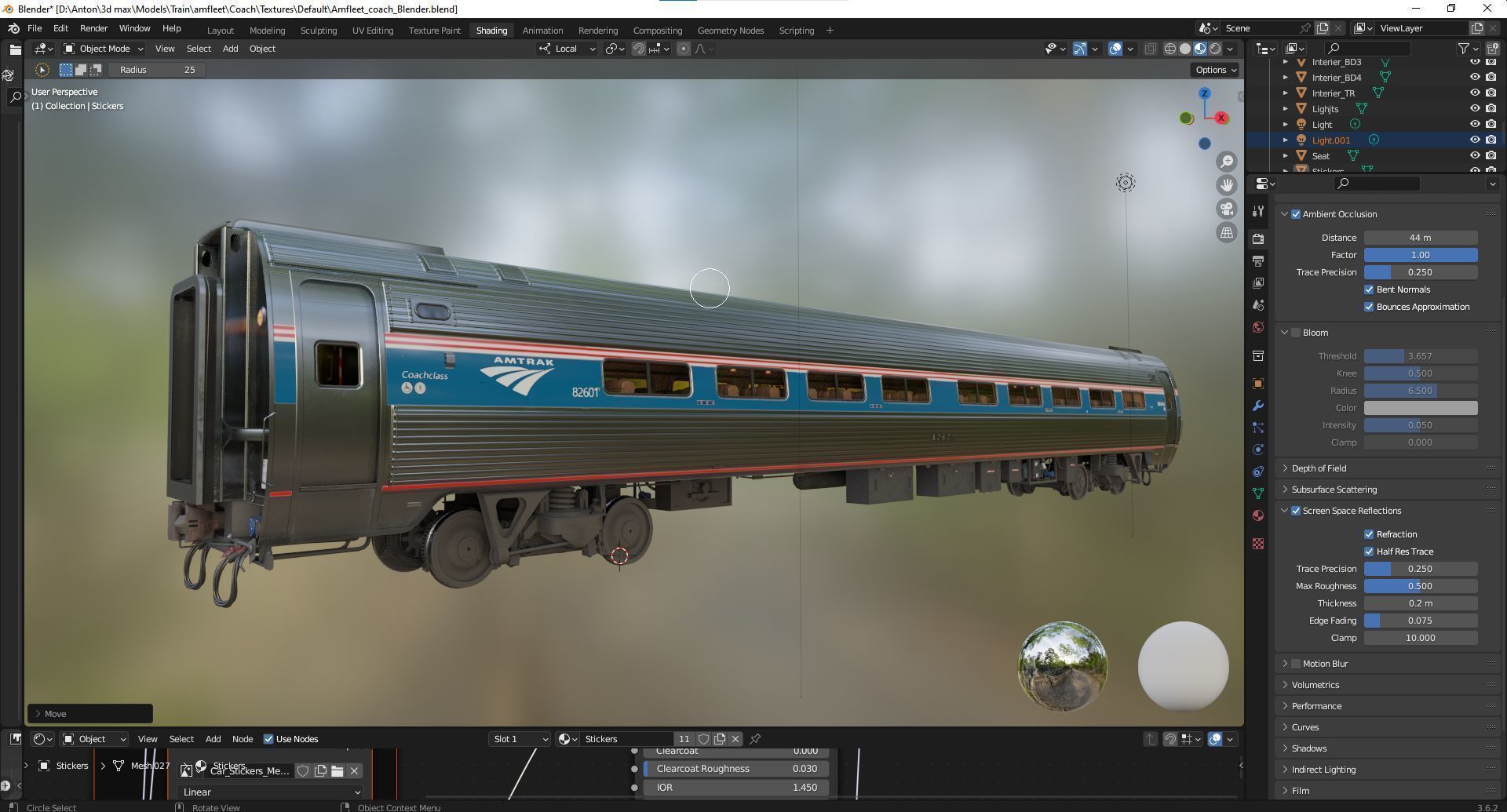
Task: Open the Object Constraints properties tab
Action: (x=1258, y=472)
